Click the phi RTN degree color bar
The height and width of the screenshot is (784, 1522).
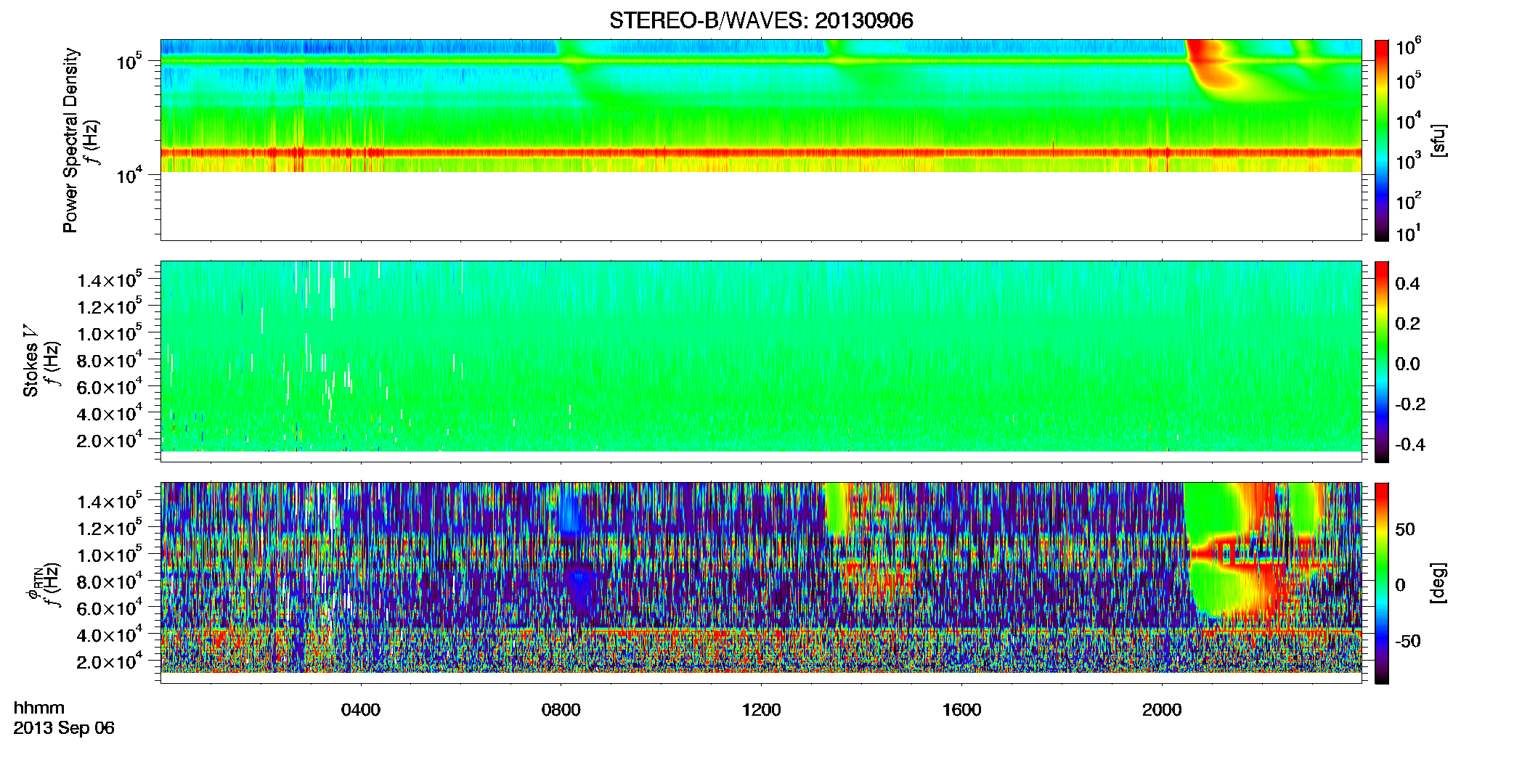pyautogui.click(x=1381, y=583)
